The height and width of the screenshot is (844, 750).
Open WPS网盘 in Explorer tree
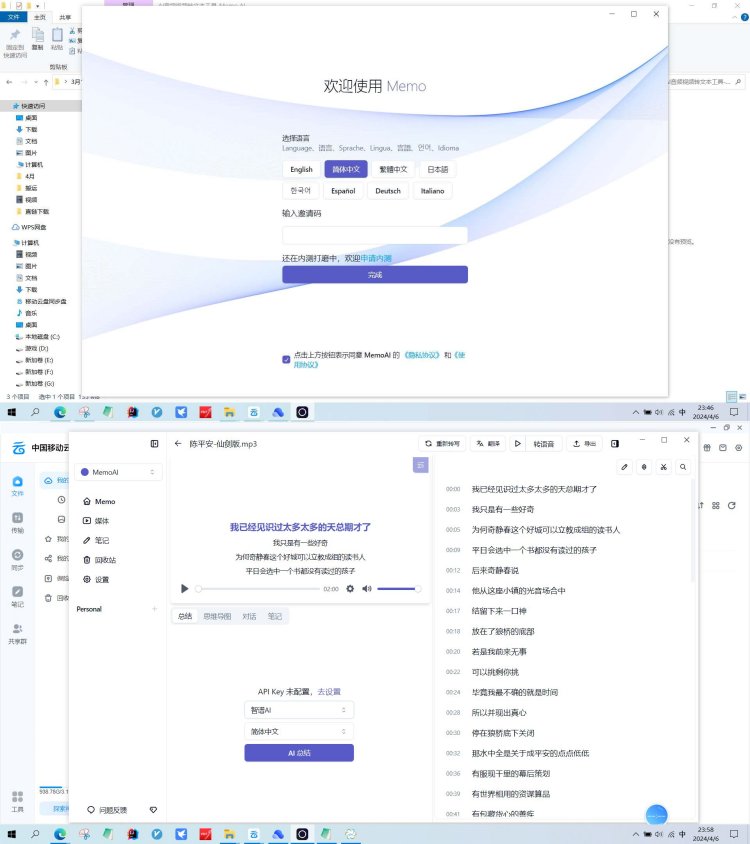point(29,227)
